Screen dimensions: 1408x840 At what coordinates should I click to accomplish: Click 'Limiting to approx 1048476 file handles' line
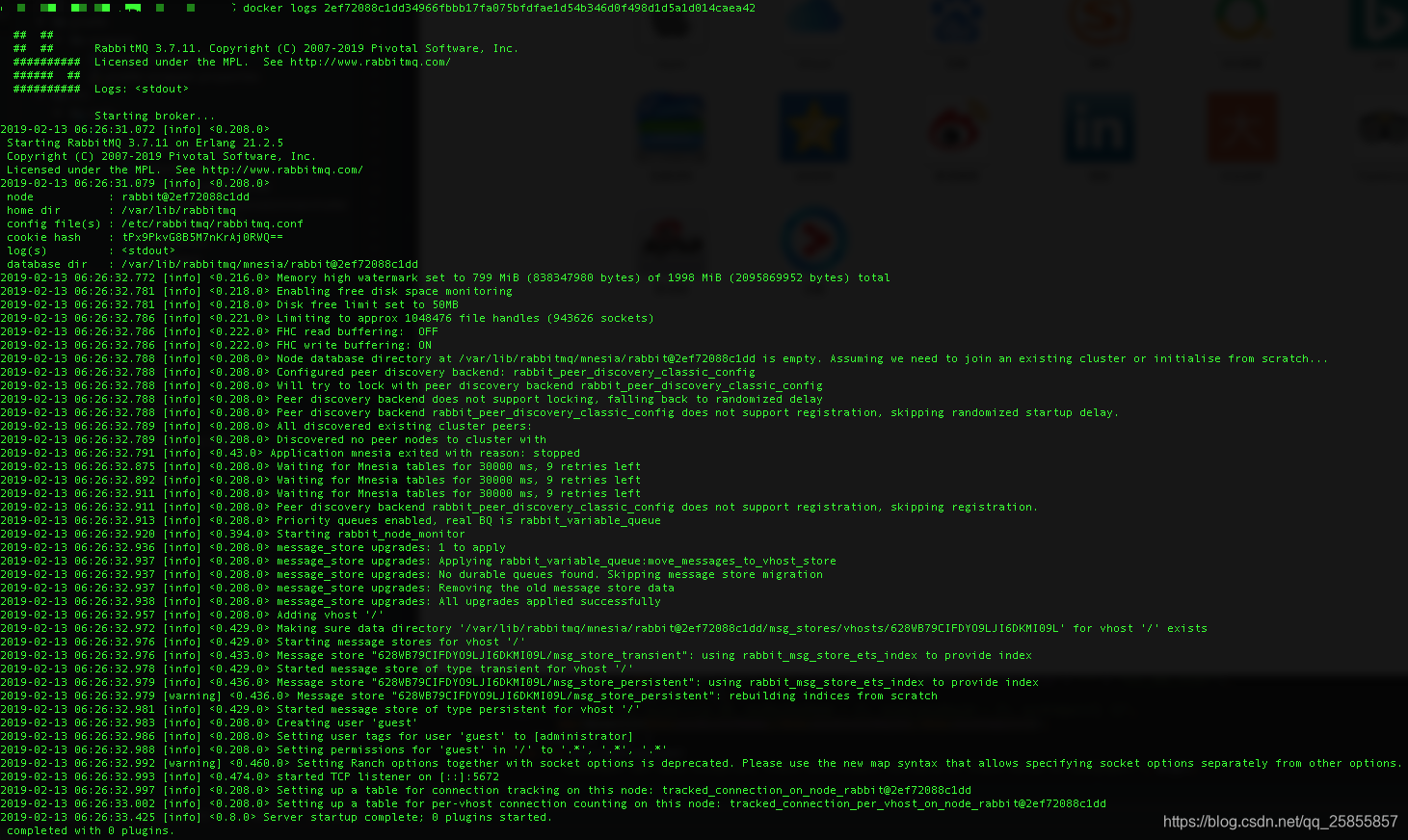coord(327,318)
